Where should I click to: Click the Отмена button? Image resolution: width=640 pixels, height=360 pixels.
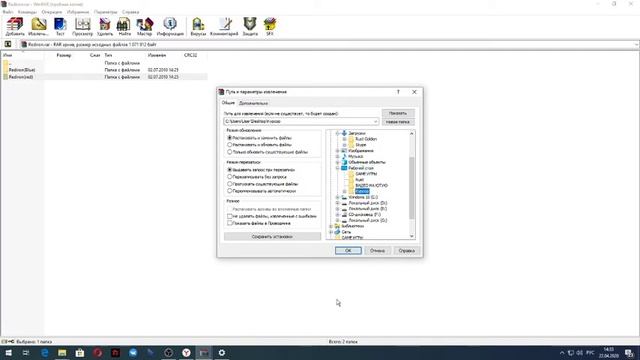[377, 250]
